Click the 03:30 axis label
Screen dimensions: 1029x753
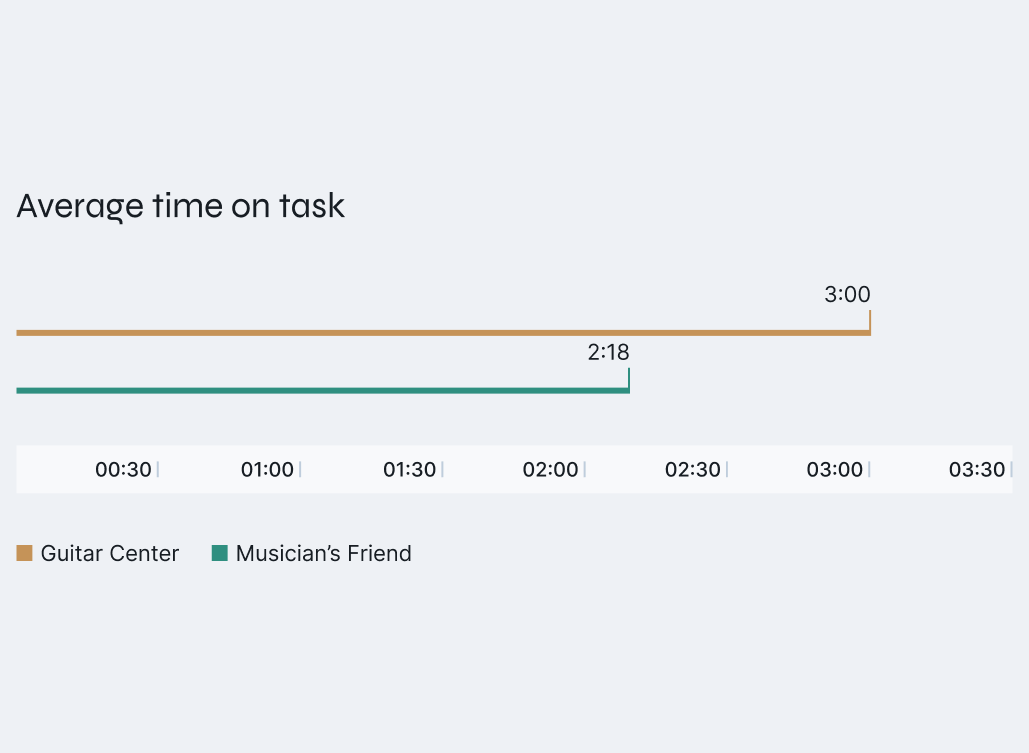click(x=976, y=470)
